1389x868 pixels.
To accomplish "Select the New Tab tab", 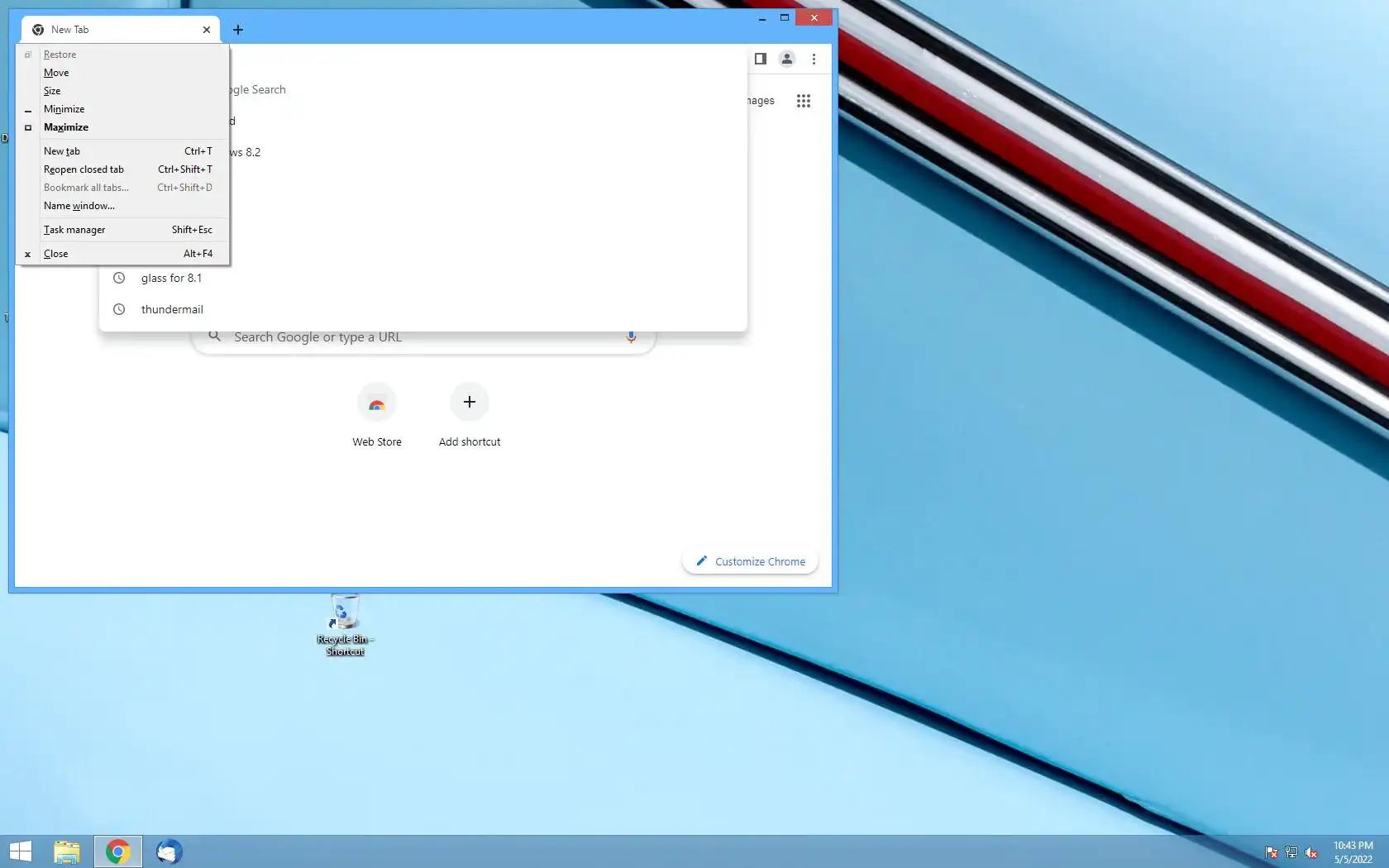I will tap(121, 30).
